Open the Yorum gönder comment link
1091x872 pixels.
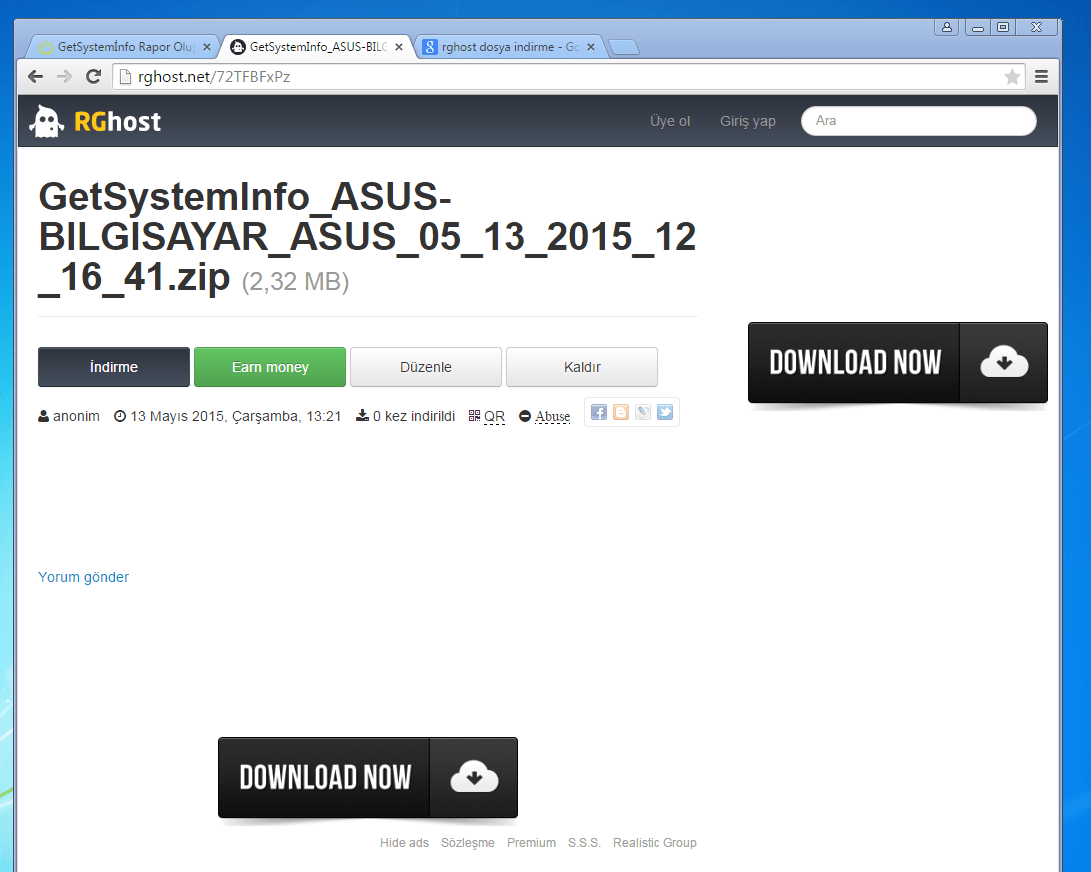[x=83, y=577]
